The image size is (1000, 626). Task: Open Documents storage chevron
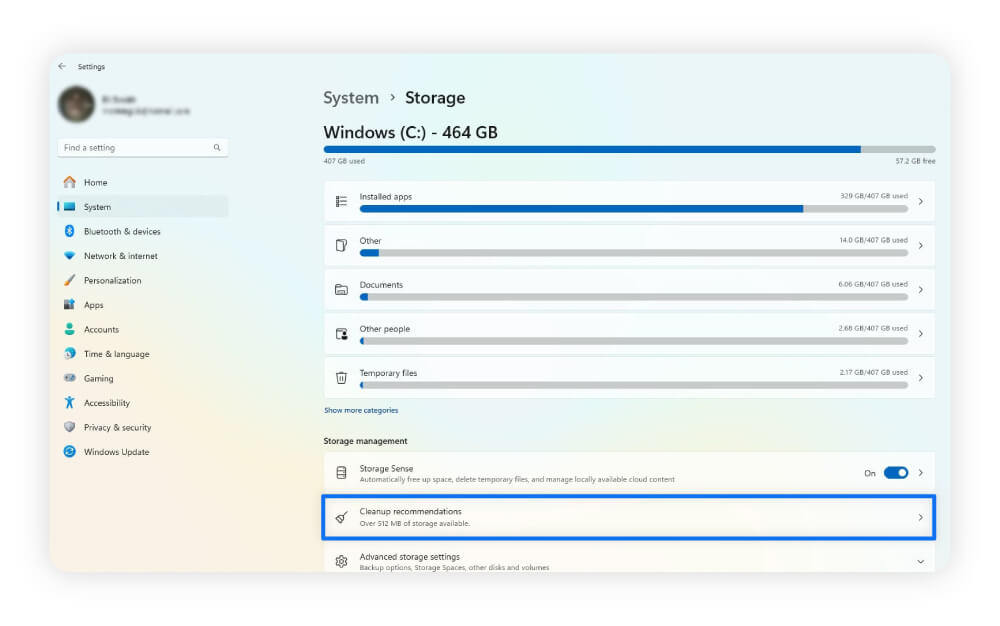(920, 289)
